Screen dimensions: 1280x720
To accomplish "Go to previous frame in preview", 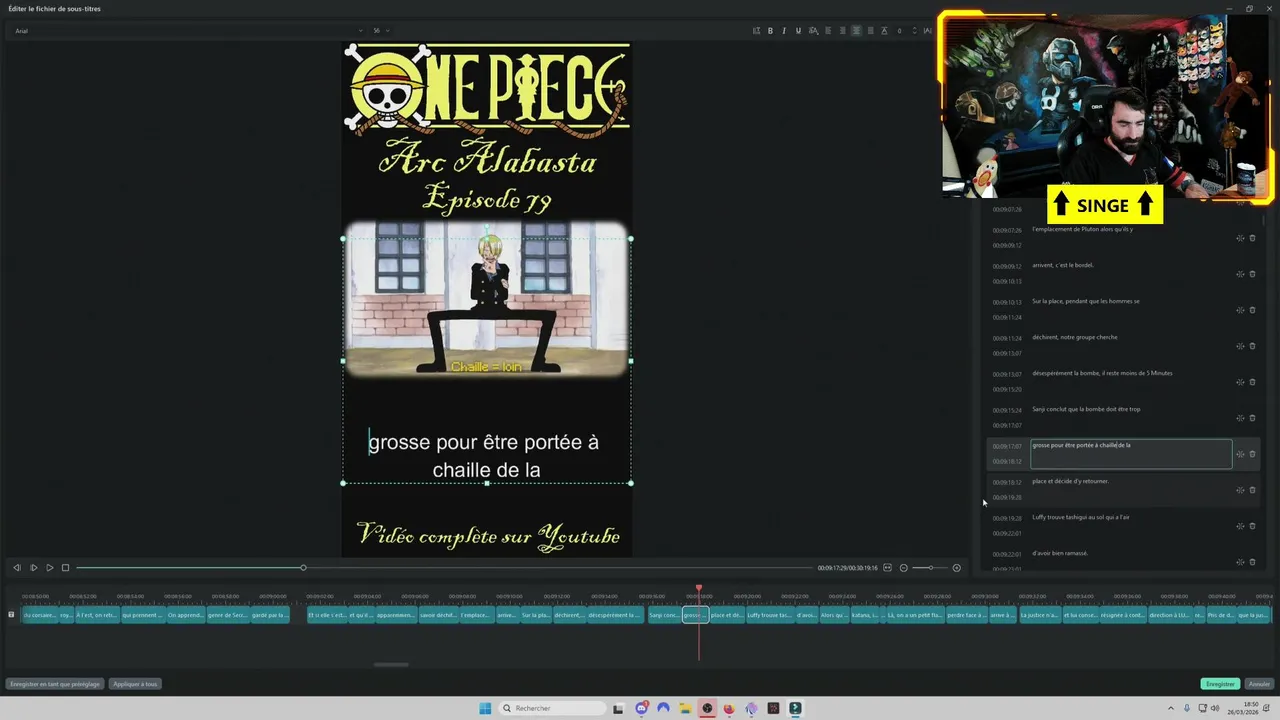I will (17, 568).
